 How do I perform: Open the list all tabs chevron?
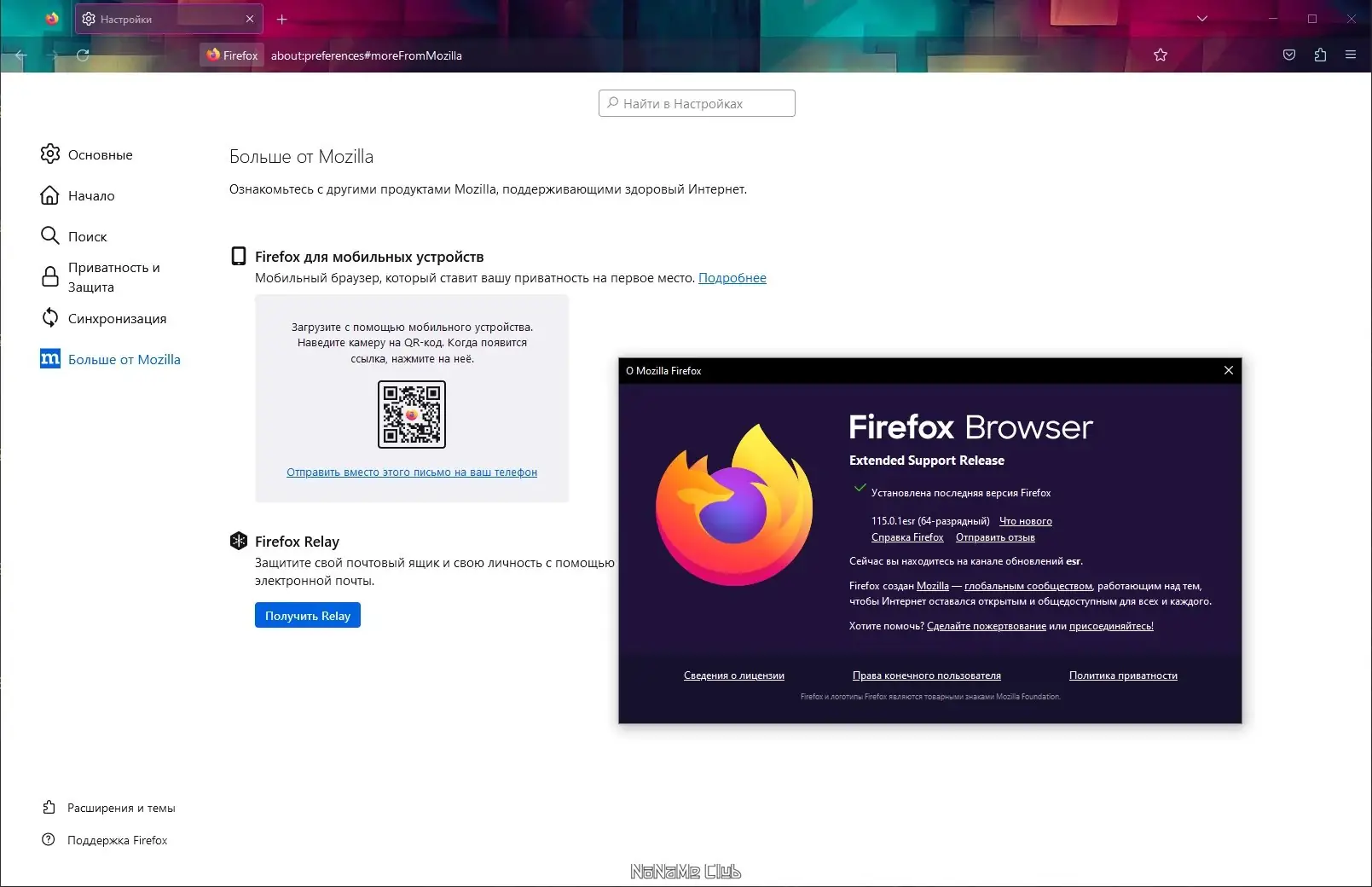click(x=1202, y=18)
